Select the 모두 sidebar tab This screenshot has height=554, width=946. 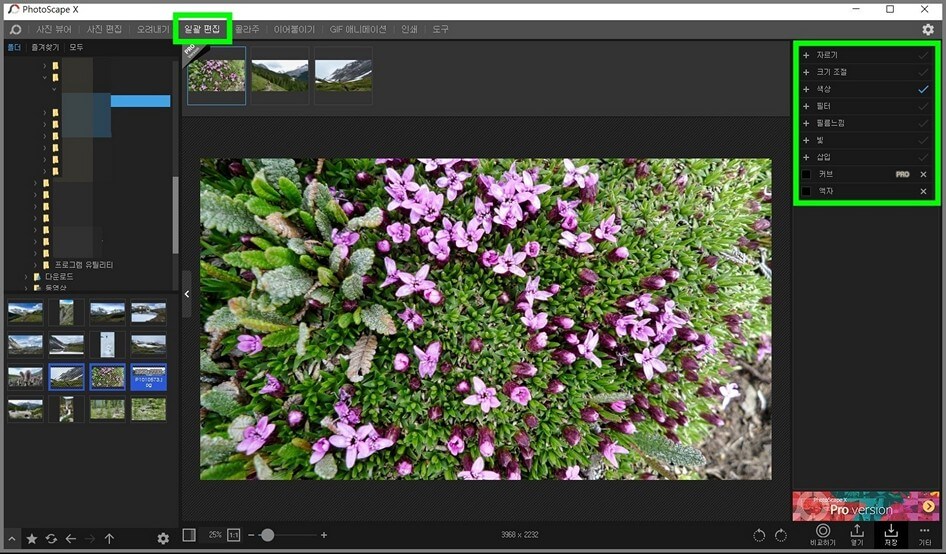[x=76, y=47]
